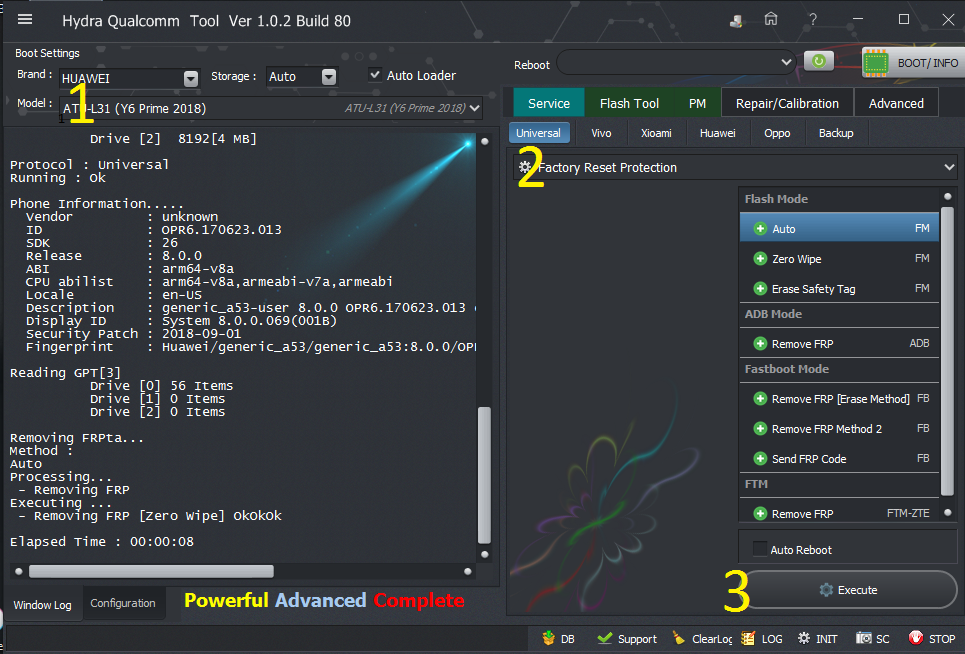Viewport: 965px width, 654px height.
Task: Click green plus icon beside Send FRP Code
Action: click(x=760, y=459)
